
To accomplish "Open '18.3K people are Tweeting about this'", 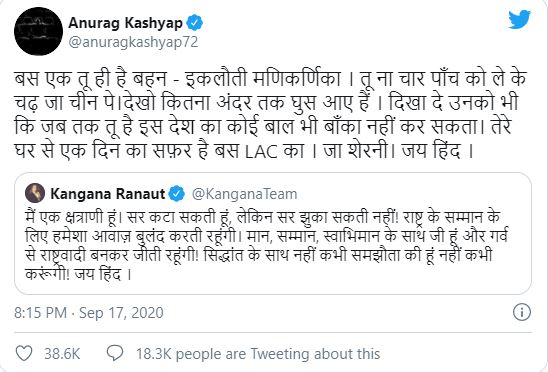I will coord(258,353).
